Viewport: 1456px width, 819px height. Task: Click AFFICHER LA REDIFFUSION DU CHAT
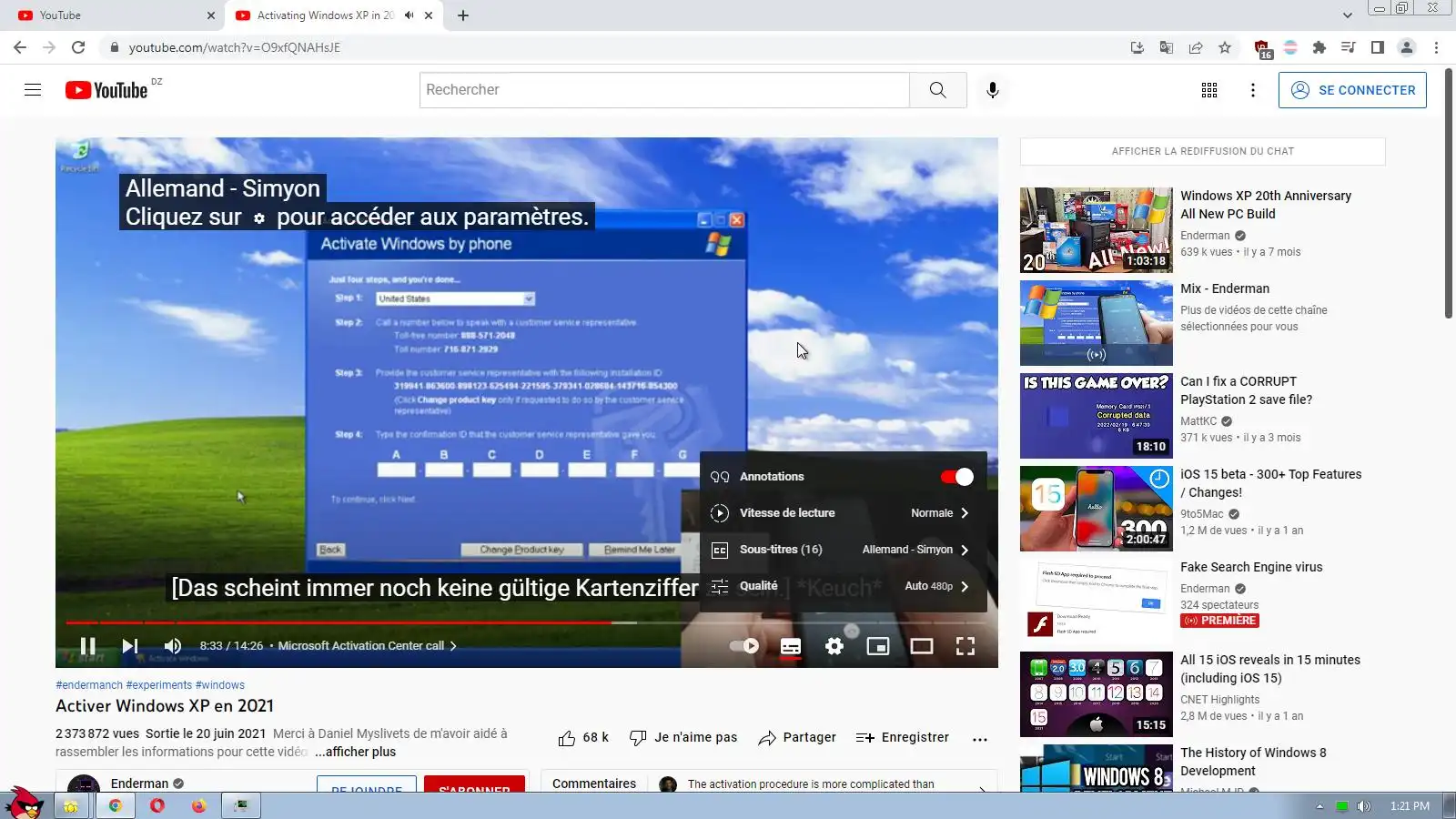click(1203, 151)
